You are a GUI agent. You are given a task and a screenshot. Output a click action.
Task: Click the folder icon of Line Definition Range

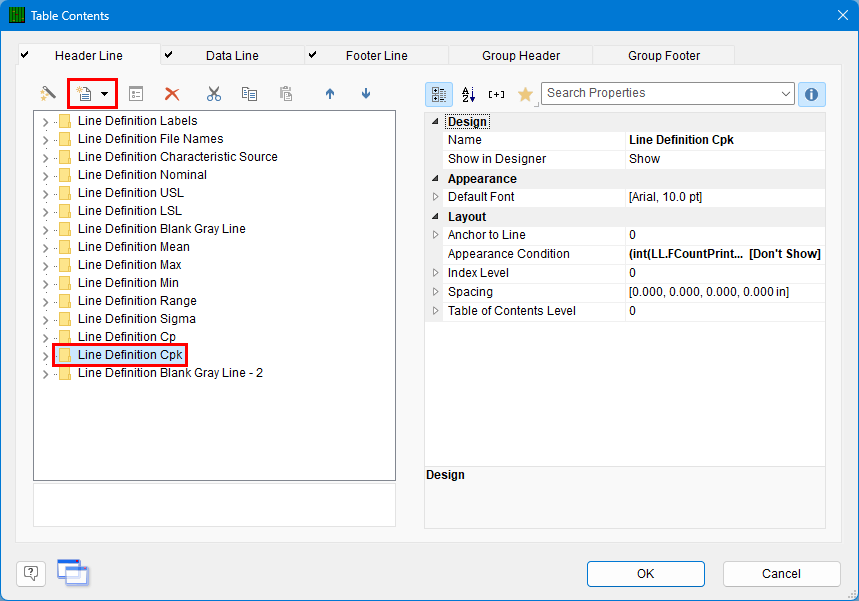65,301
